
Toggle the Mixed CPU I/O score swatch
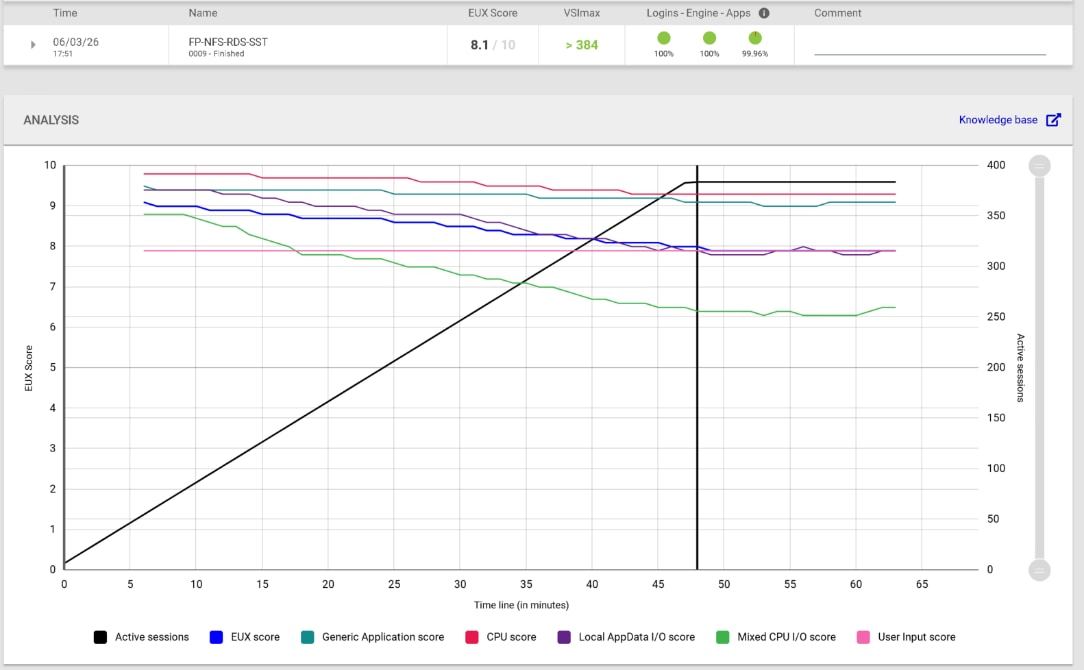723,637
